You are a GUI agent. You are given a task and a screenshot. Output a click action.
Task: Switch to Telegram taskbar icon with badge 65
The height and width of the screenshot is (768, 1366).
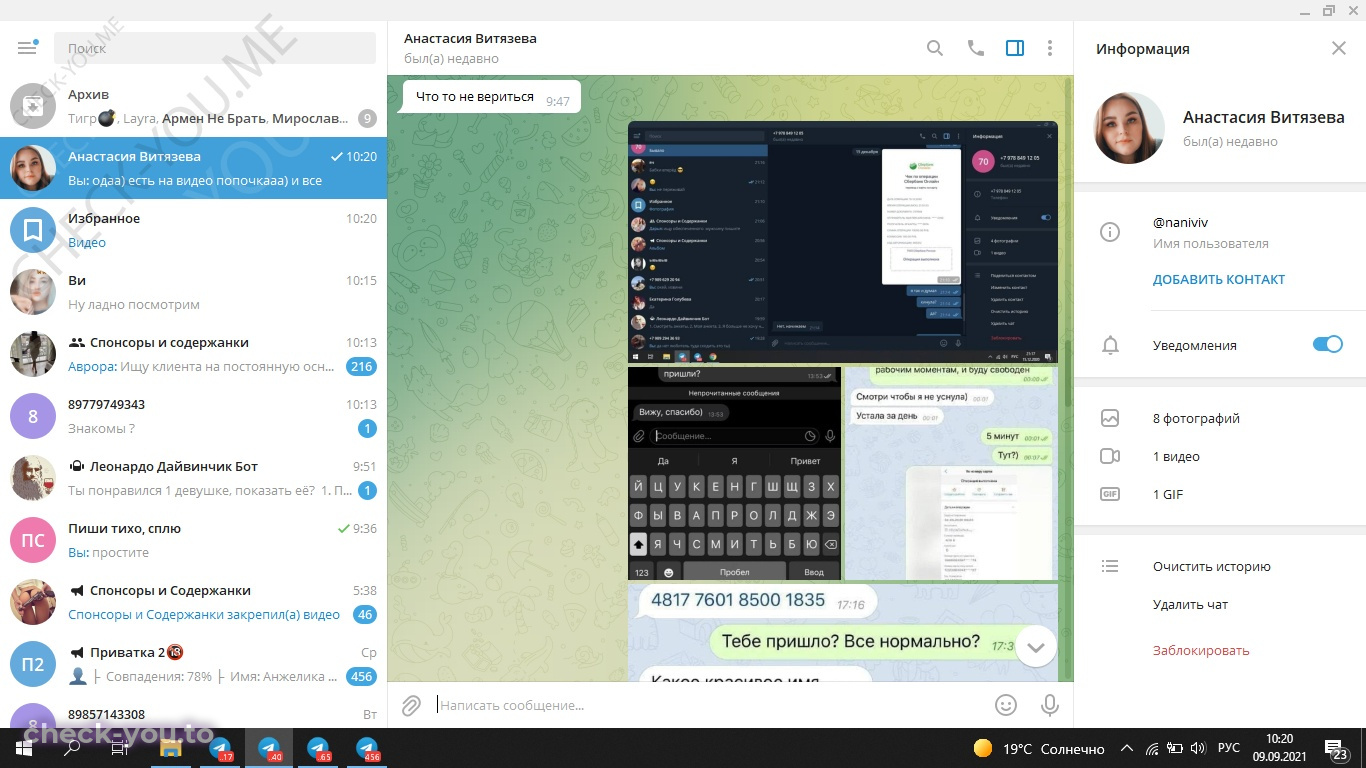point(318,748)
